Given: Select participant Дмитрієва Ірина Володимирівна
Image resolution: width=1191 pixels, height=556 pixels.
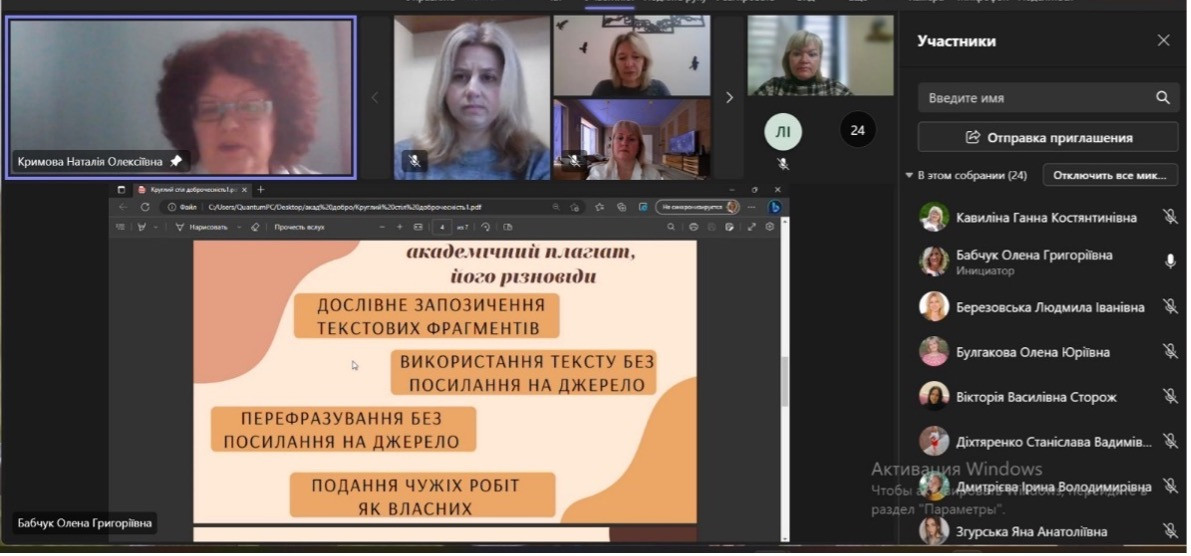Looking at the screenshot, I should [1054, 486].
